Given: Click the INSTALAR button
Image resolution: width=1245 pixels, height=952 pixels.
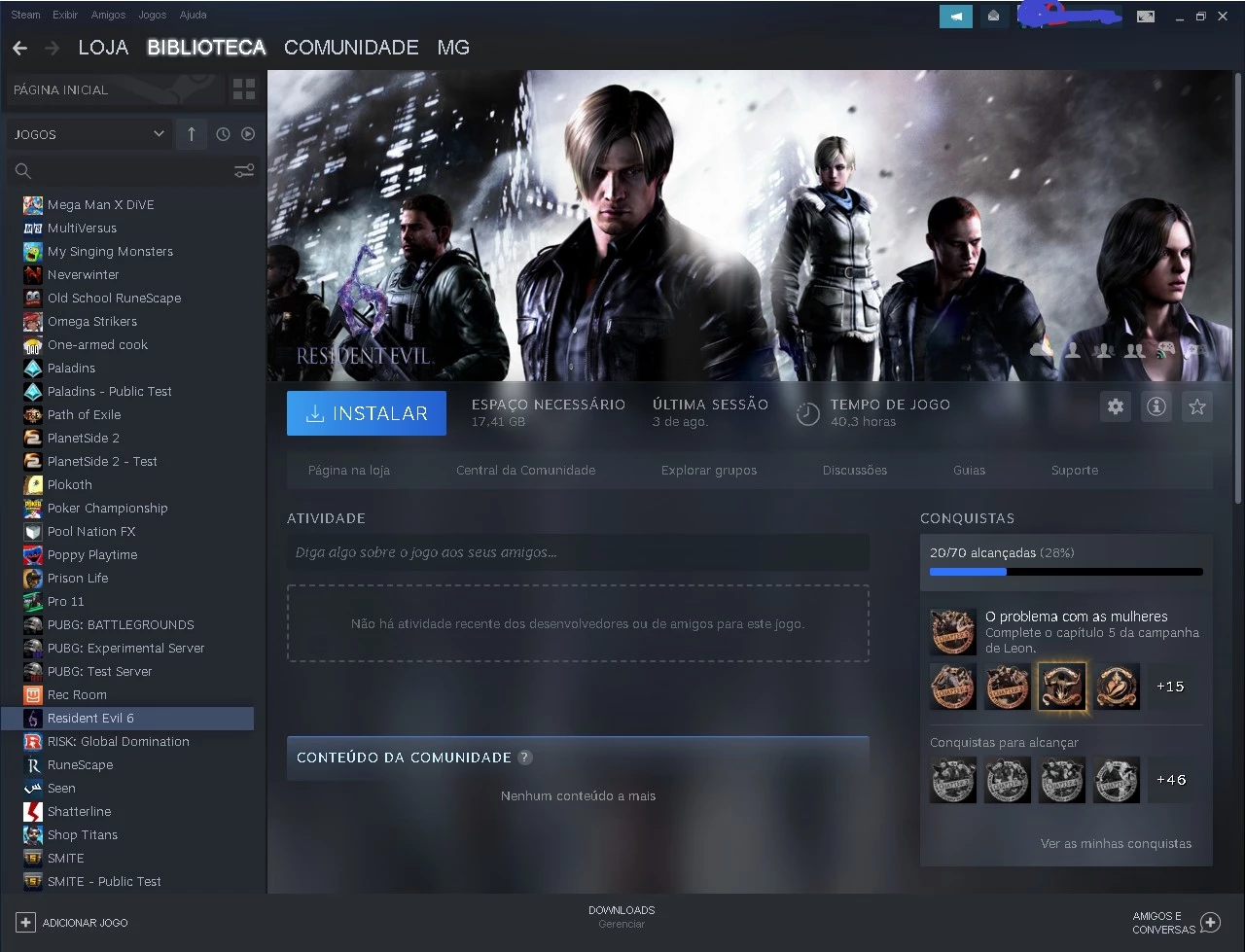Looking at the screenshot, I should [x=367, y=413].
